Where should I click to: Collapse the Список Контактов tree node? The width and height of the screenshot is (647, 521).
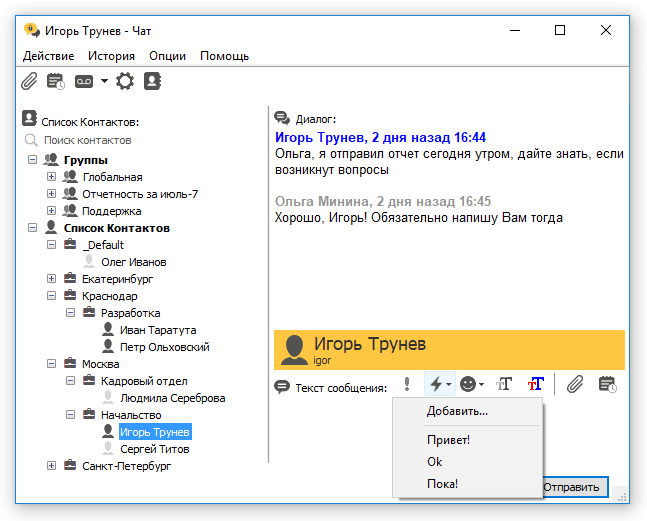(32, 227)
